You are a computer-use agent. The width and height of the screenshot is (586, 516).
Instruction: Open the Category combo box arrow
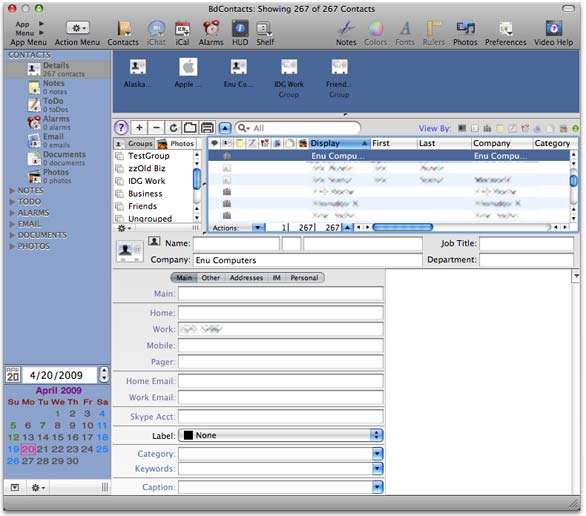377,454
